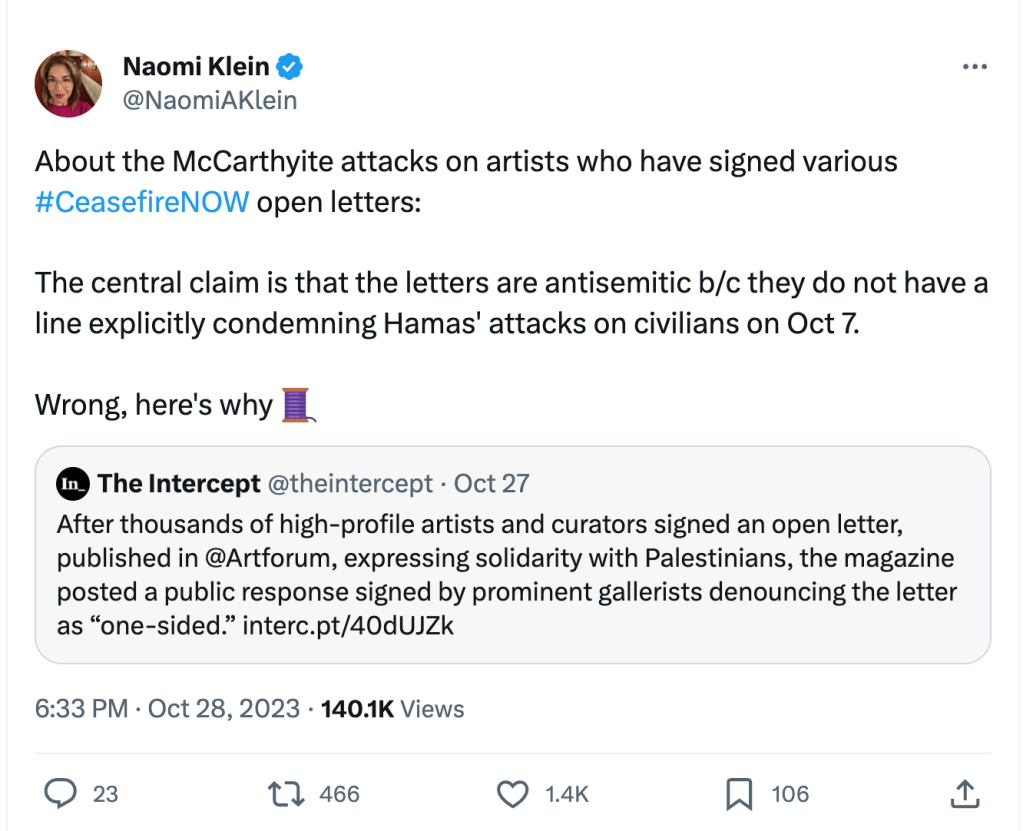Click the tweet timestamp 6:33 PM
The image size is (1023, 831).
(x=81, y=709)
